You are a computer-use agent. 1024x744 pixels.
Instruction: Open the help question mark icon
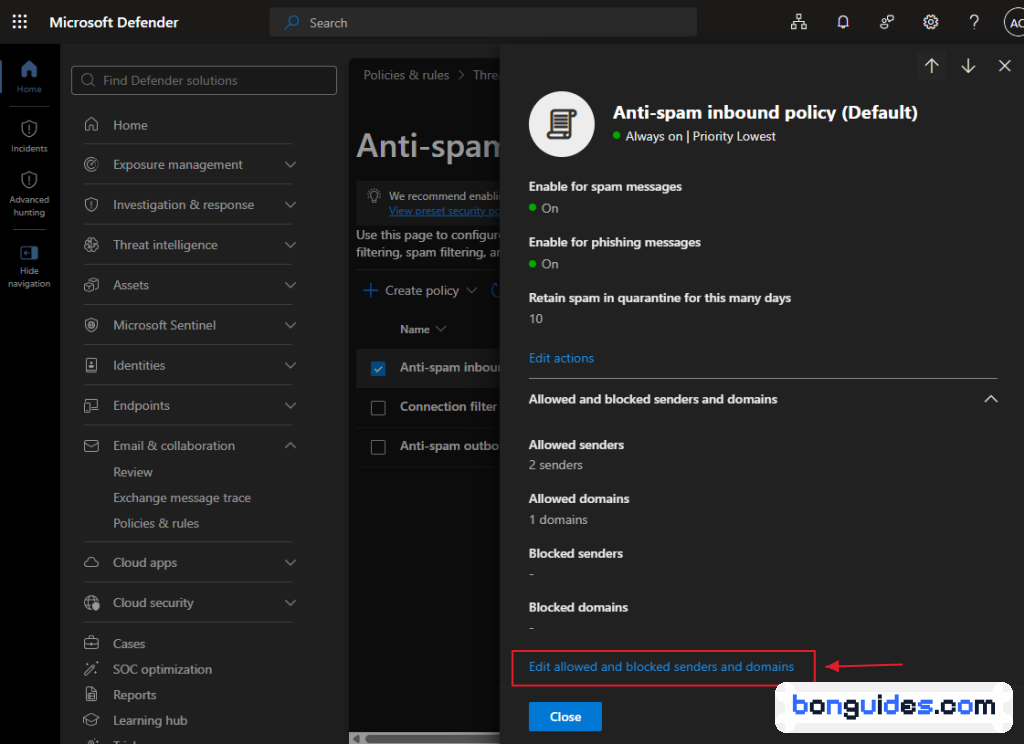point(974,22)
